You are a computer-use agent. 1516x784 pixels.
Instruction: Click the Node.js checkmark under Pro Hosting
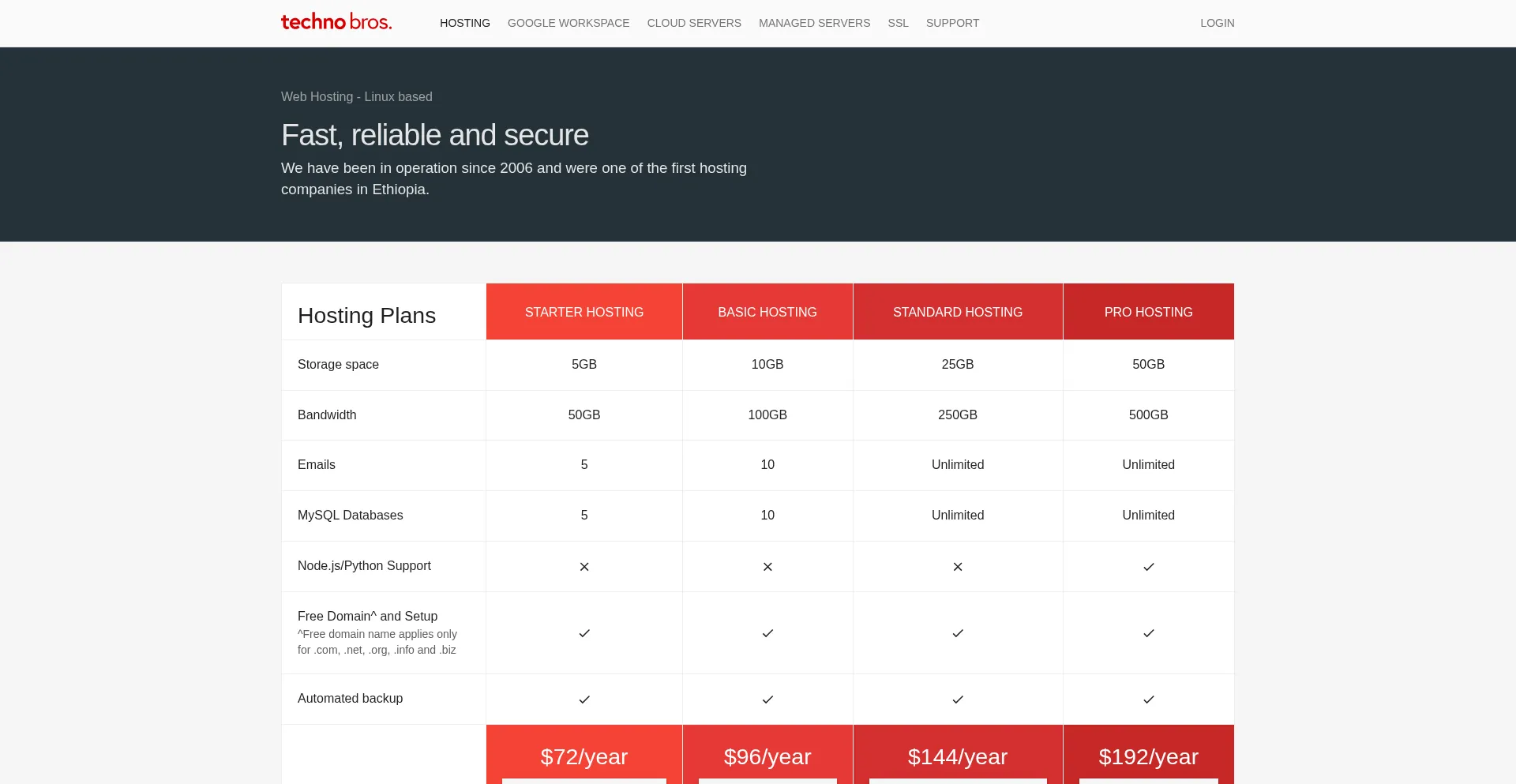[1149, 567]
